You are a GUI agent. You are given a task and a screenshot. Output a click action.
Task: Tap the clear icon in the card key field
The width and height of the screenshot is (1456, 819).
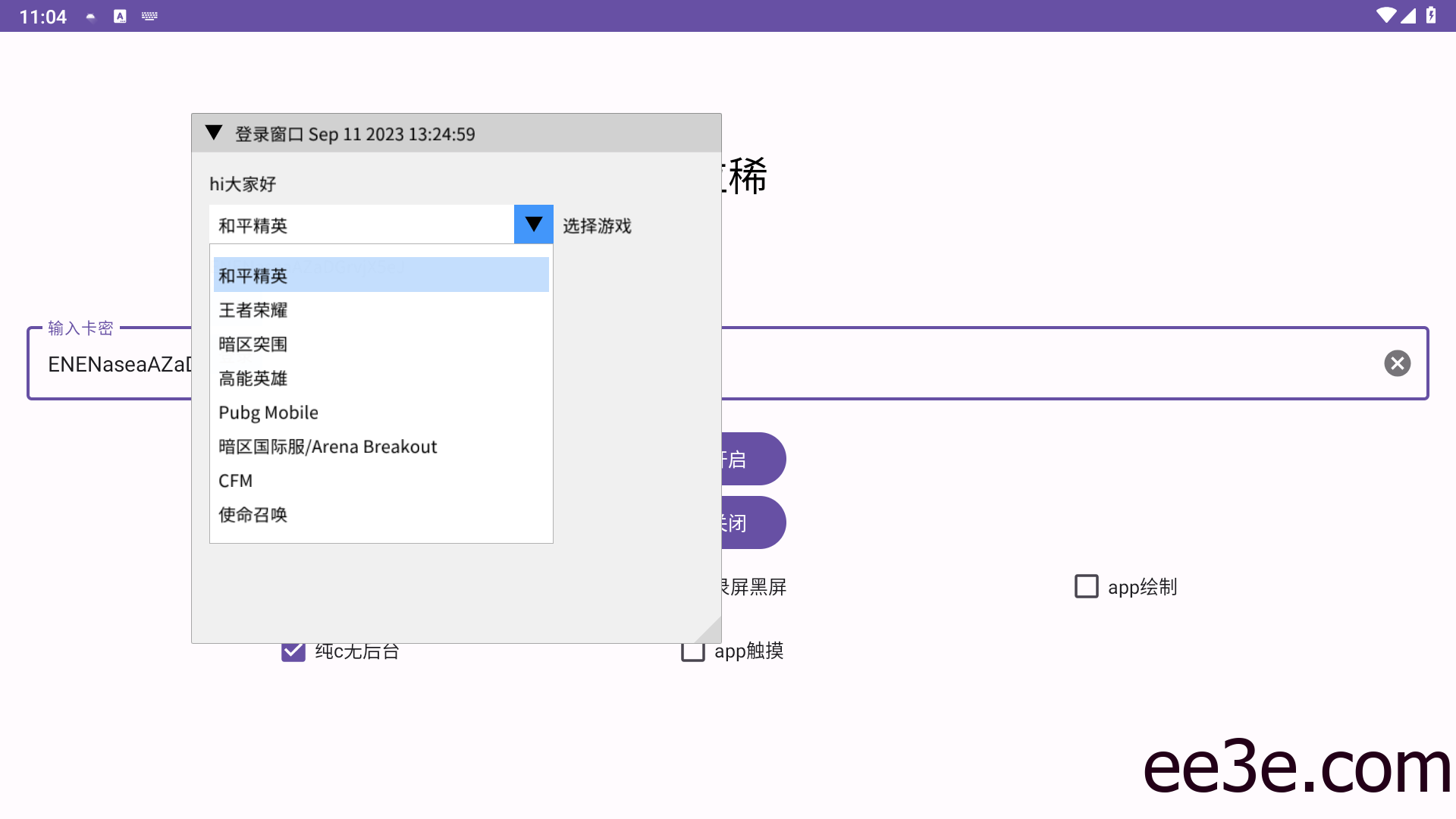(1398, 363)
